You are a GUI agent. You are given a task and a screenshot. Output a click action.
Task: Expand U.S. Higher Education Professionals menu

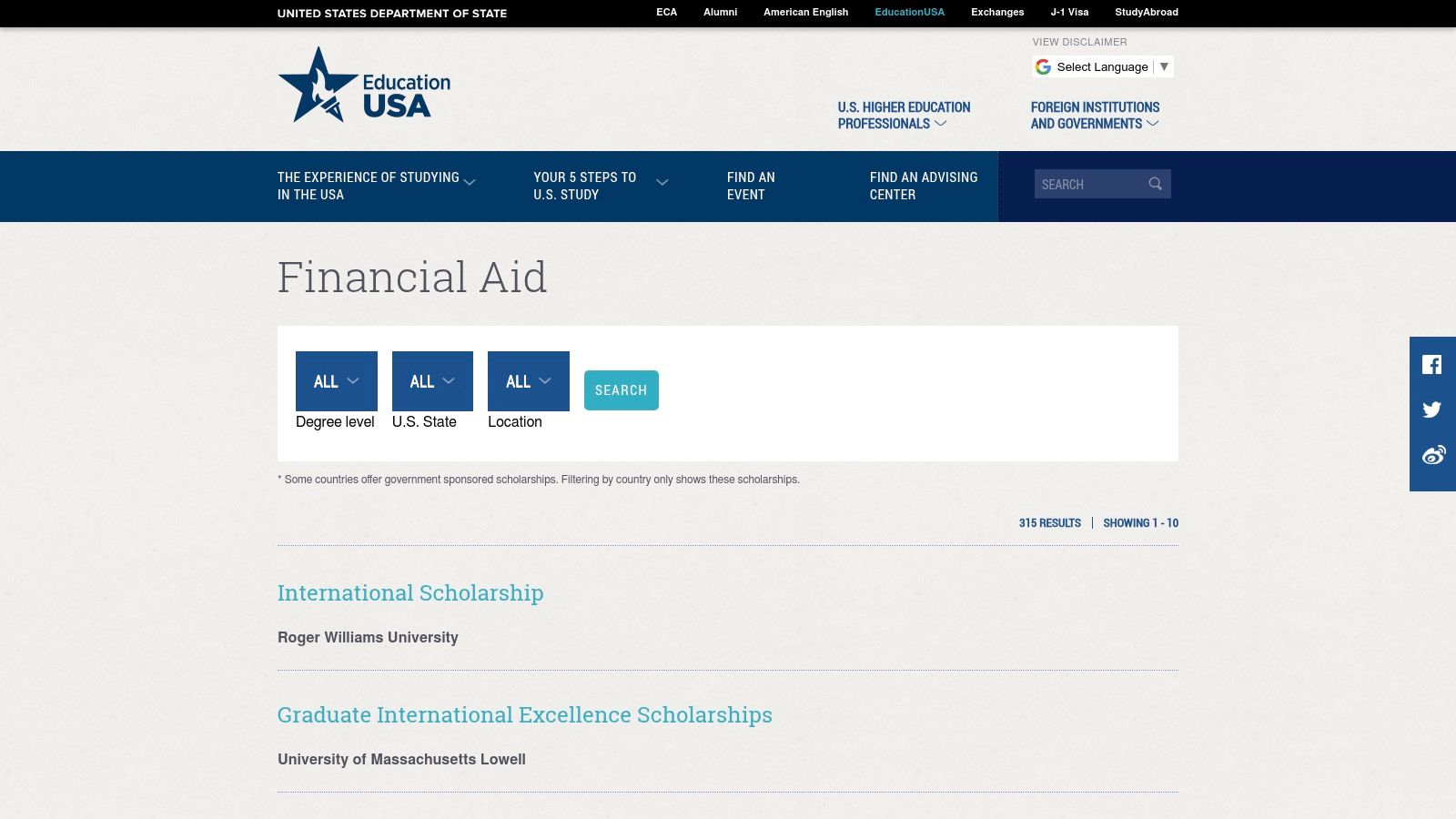coord(942,124)
